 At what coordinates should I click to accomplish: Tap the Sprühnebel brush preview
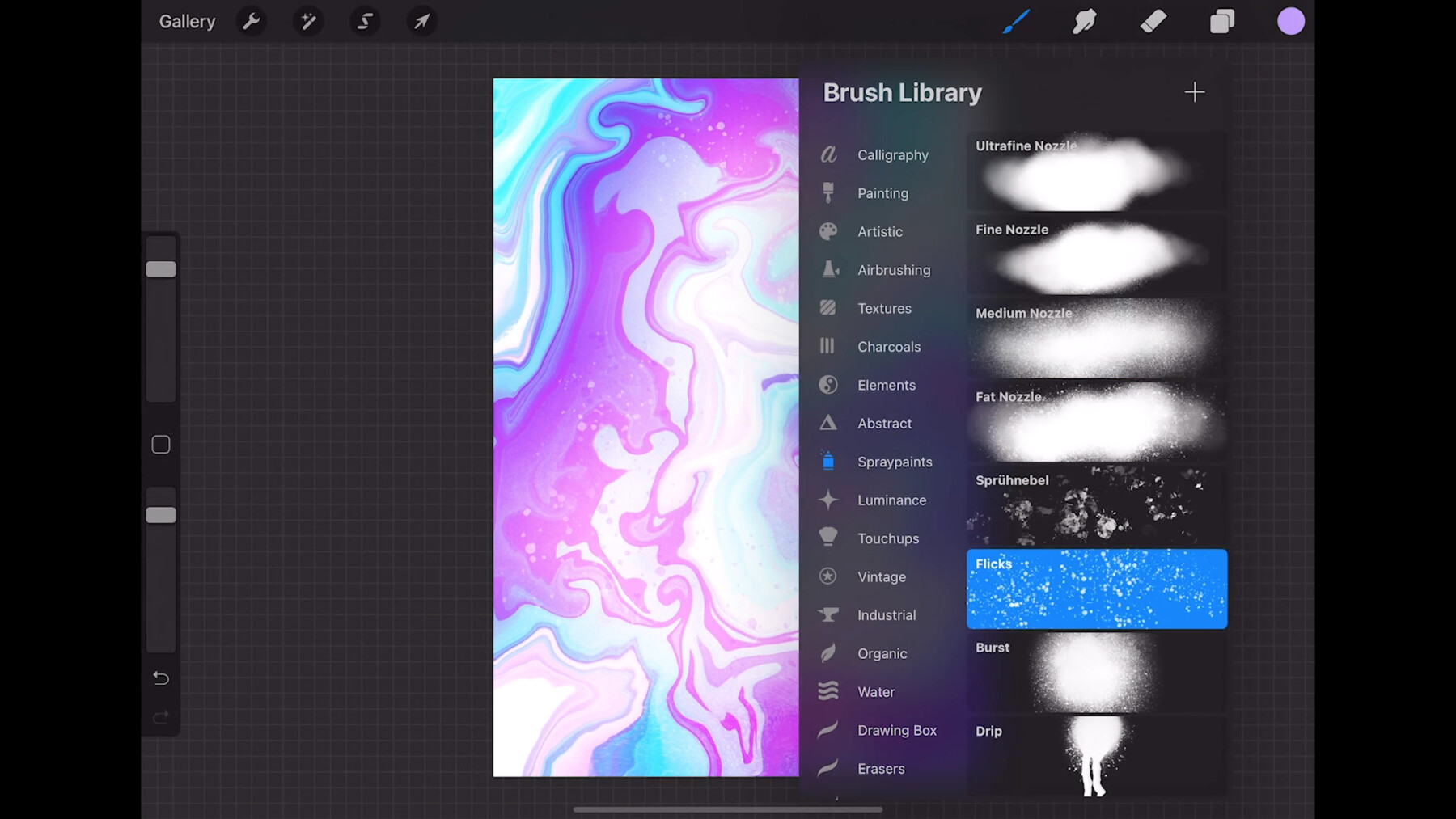pyautogui.click(x=1096, y=505)
